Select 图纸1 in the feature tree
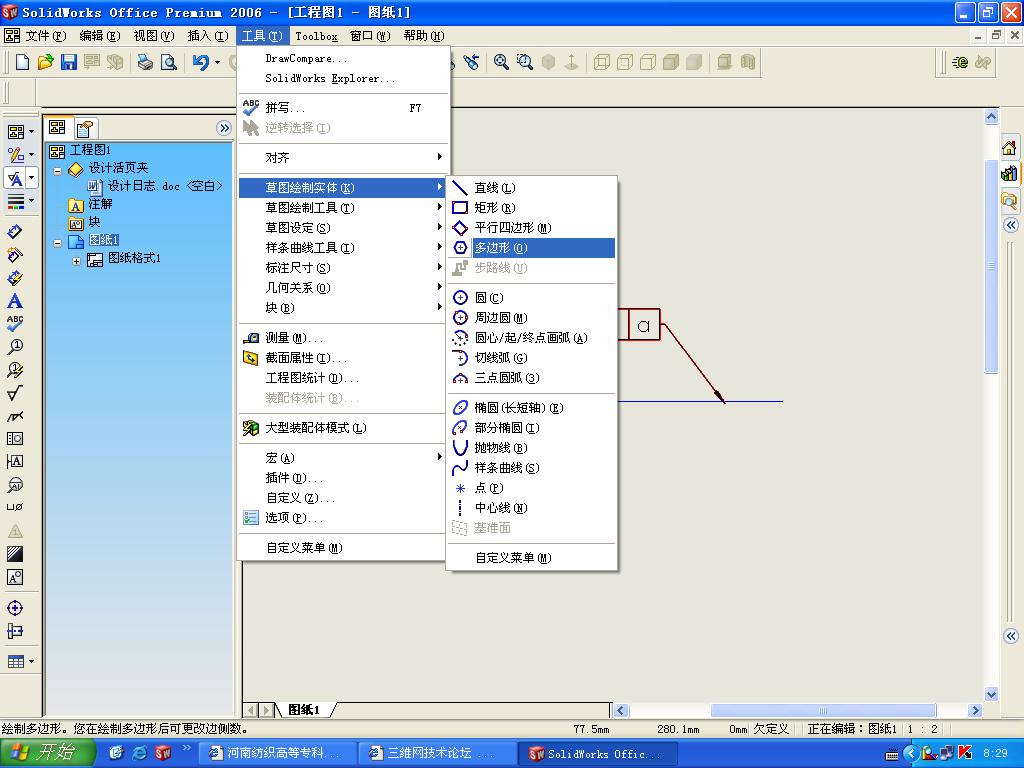 tap(104, 240)
